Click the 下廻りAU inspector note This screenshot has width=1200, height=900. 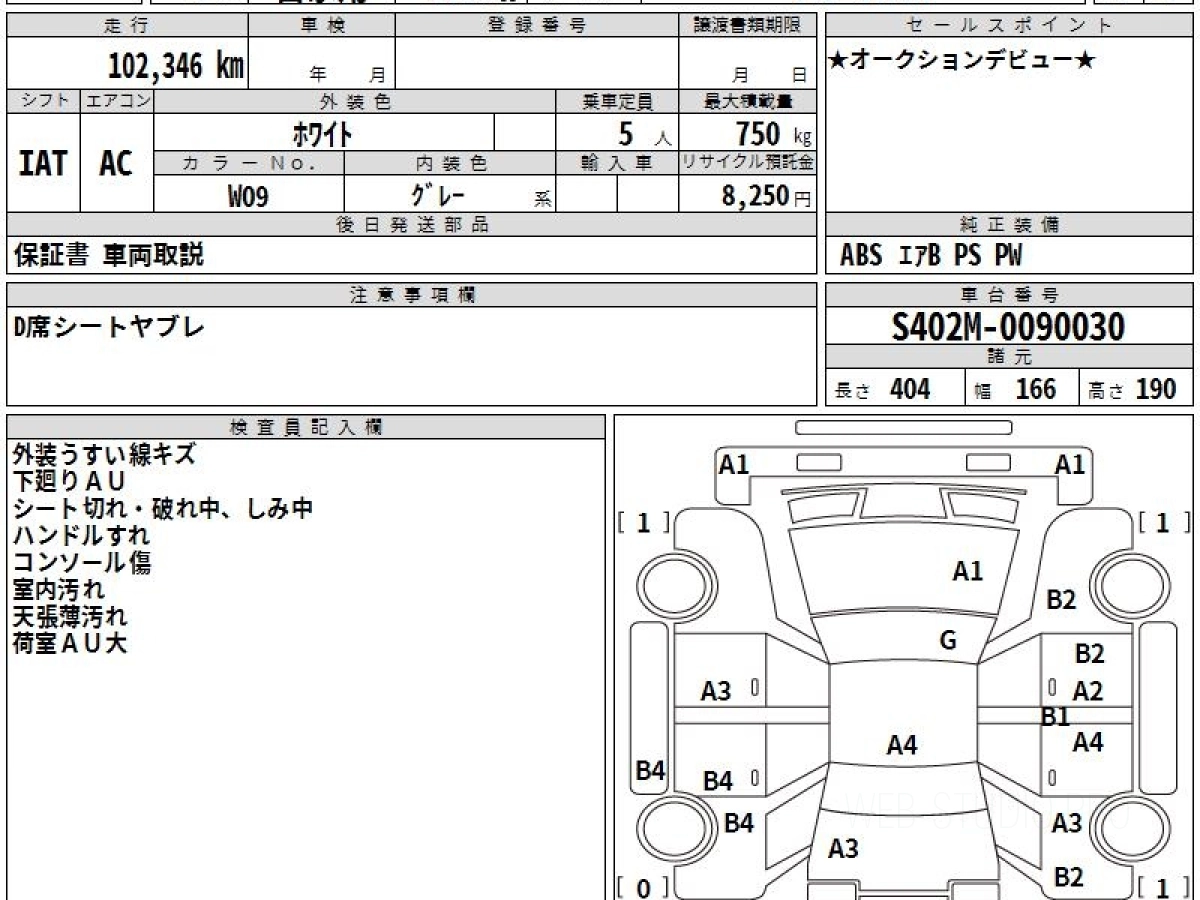(69, 482)
